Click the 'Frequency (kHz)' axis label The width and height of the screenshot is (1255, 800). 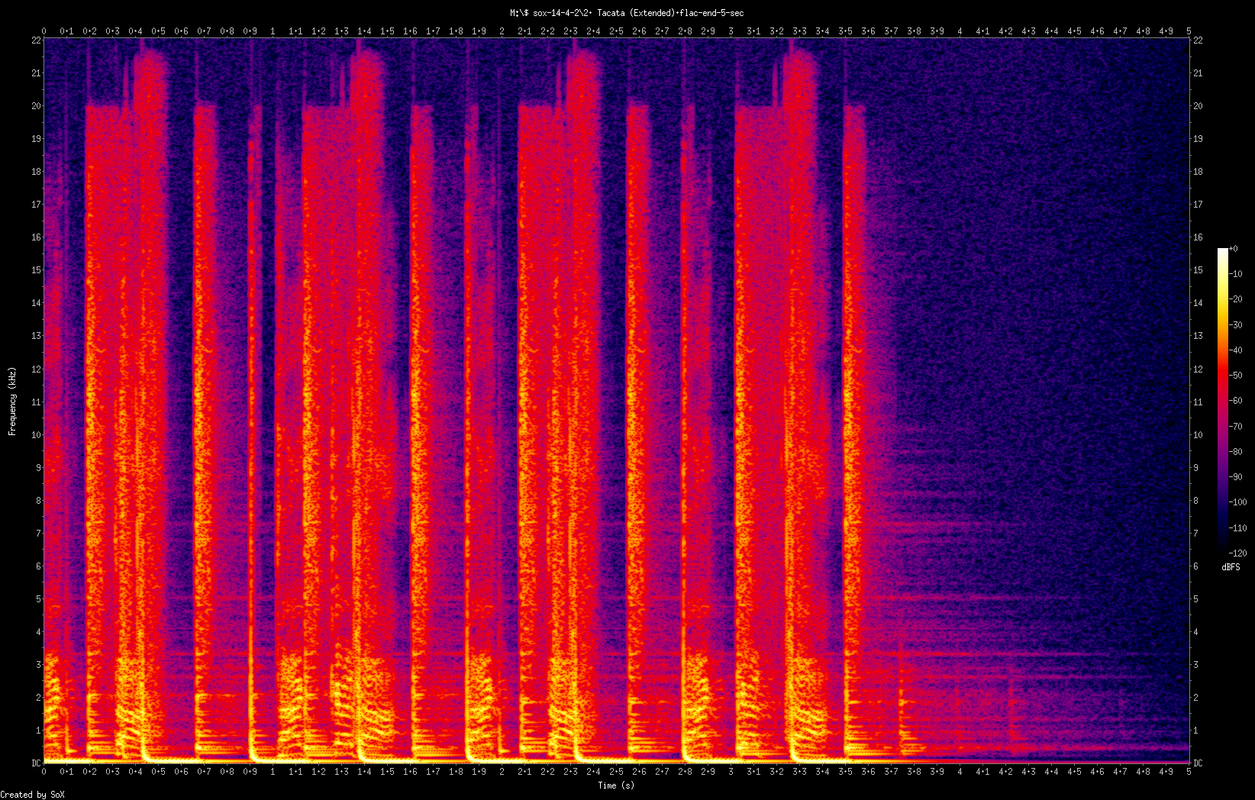[x=12, y=401]
